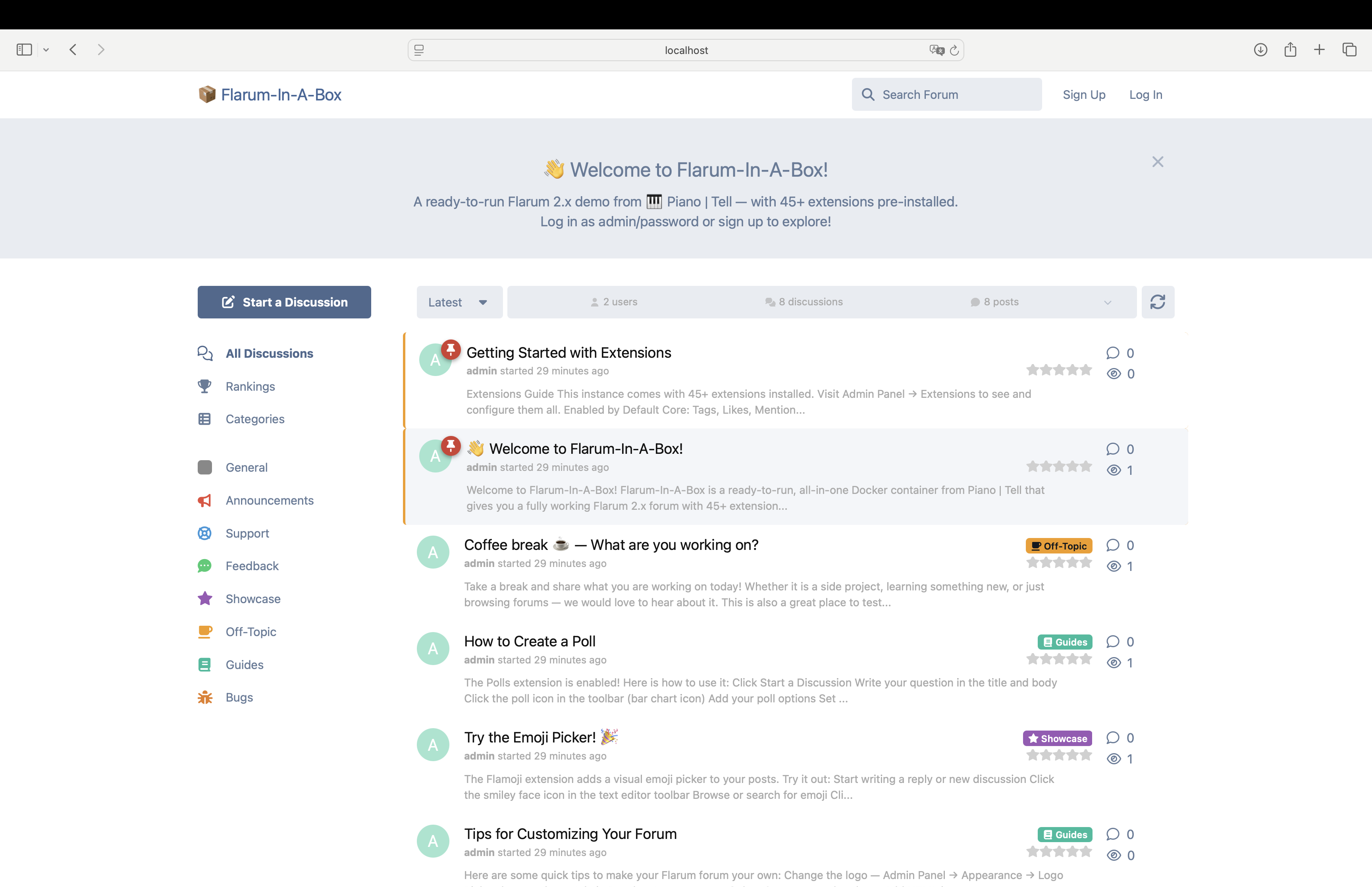This screenshot has width=1372, height=887.
Task: Open Welcome to Flarum-In-A-Box! discussion title
Action: click(x=574, y=449)
